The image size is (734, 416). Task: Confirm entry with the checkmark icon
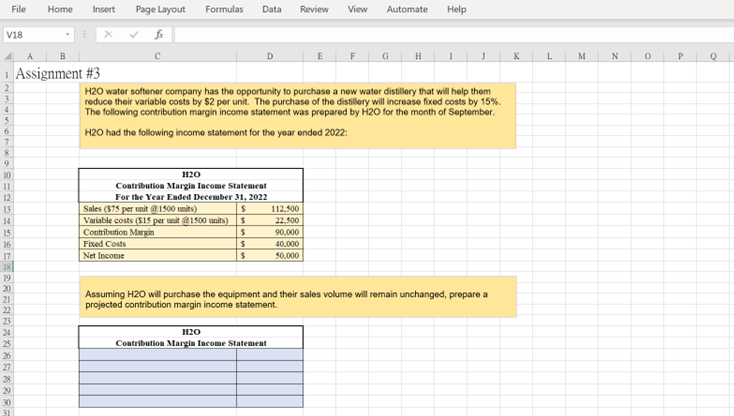(x=134, y=34)
